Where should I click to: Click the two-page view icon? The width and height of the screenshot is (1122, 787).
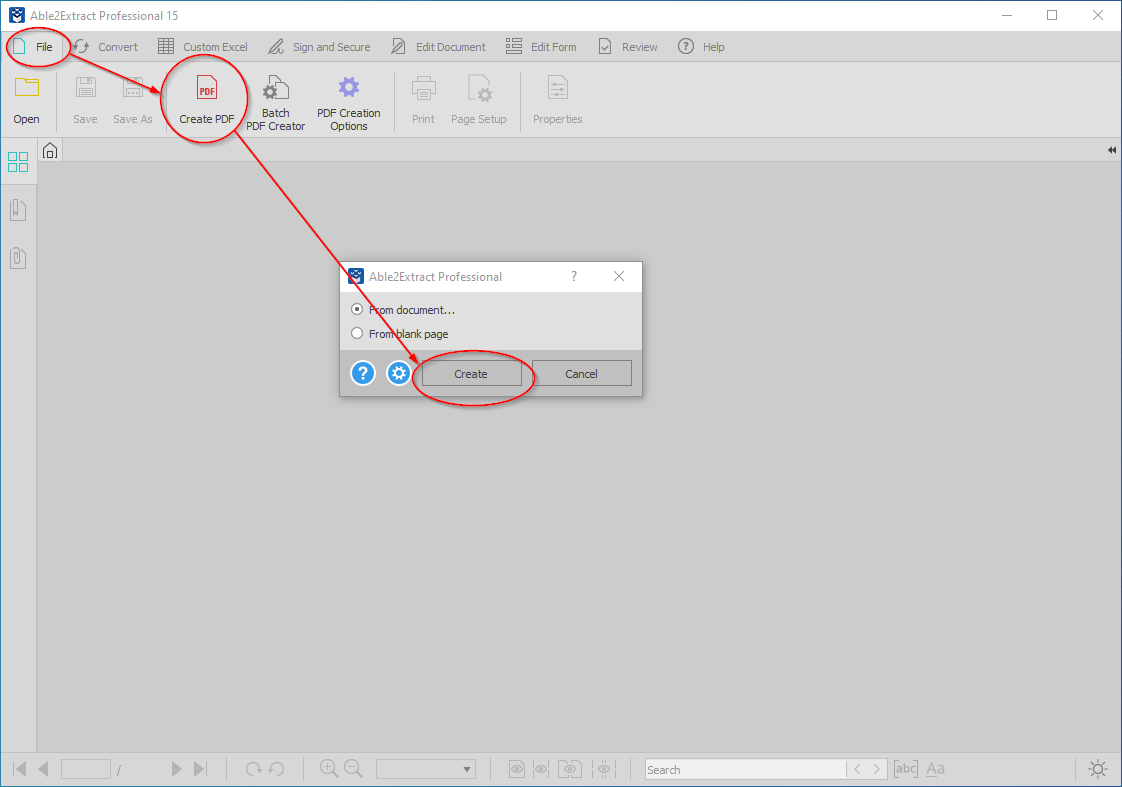570,769
